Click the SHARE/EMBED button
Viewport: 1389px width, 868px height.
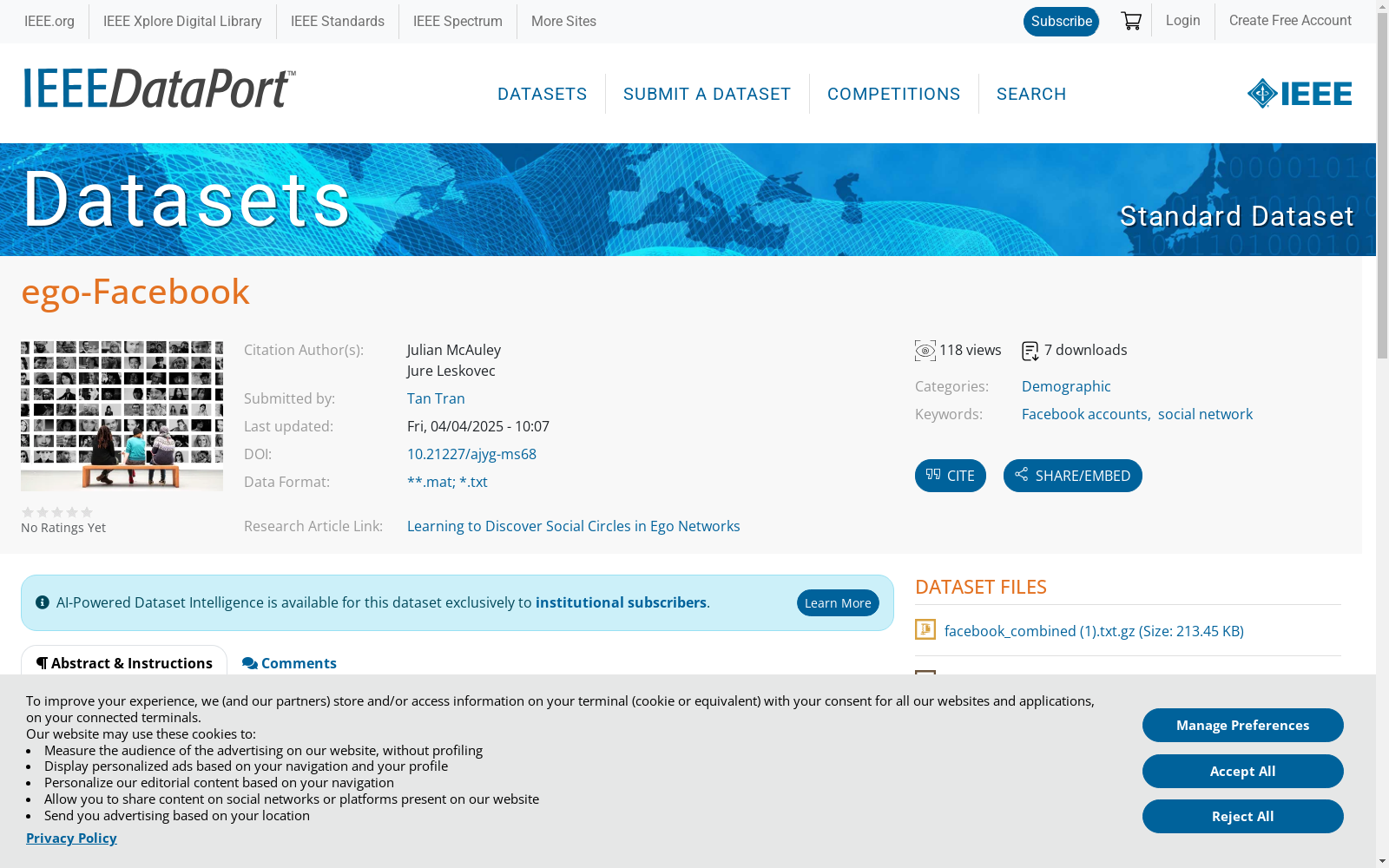click(x=1073, y=476)
